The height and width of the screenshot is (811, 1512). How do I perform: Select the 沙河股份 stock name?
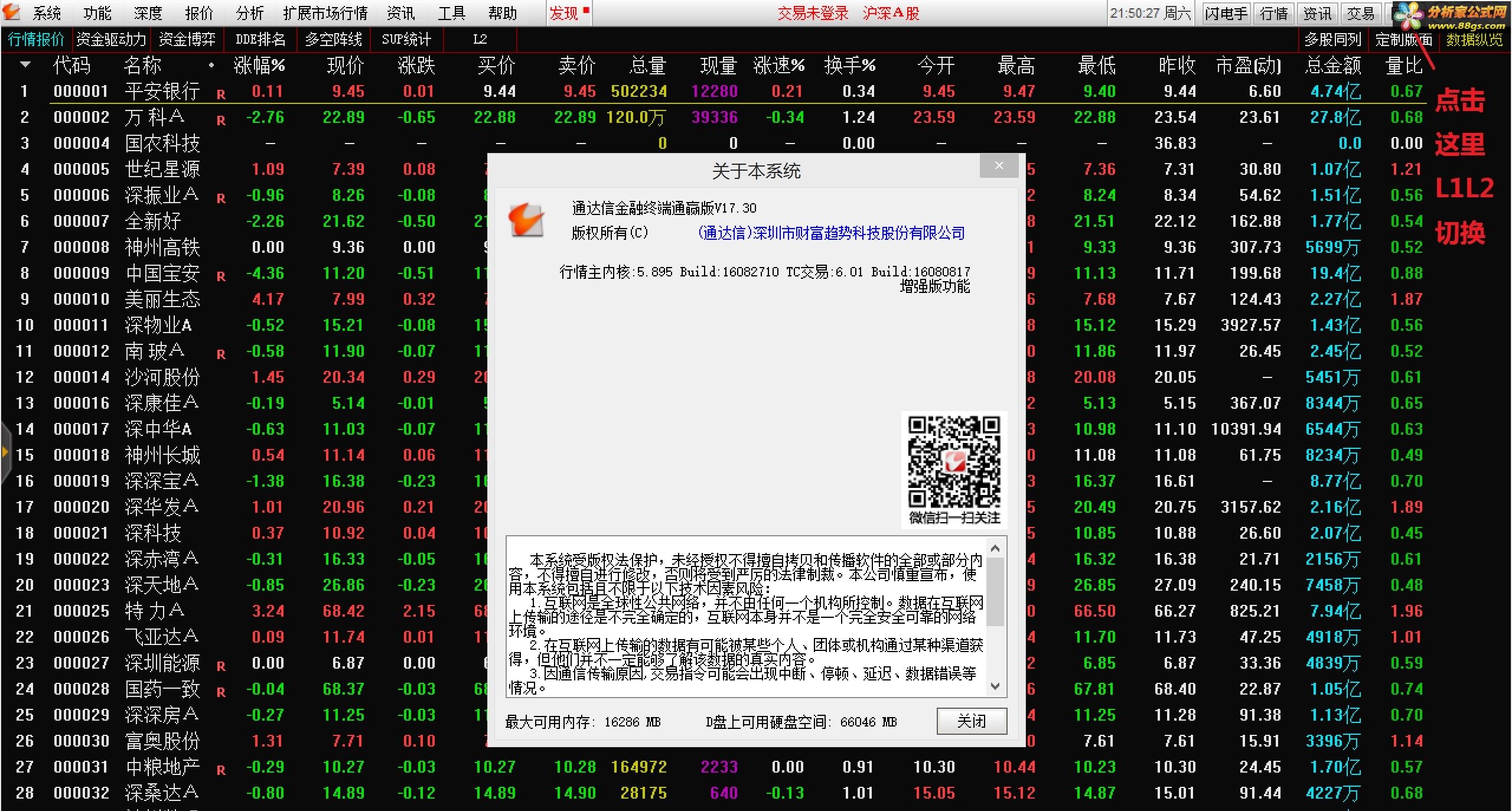(162, 377)
